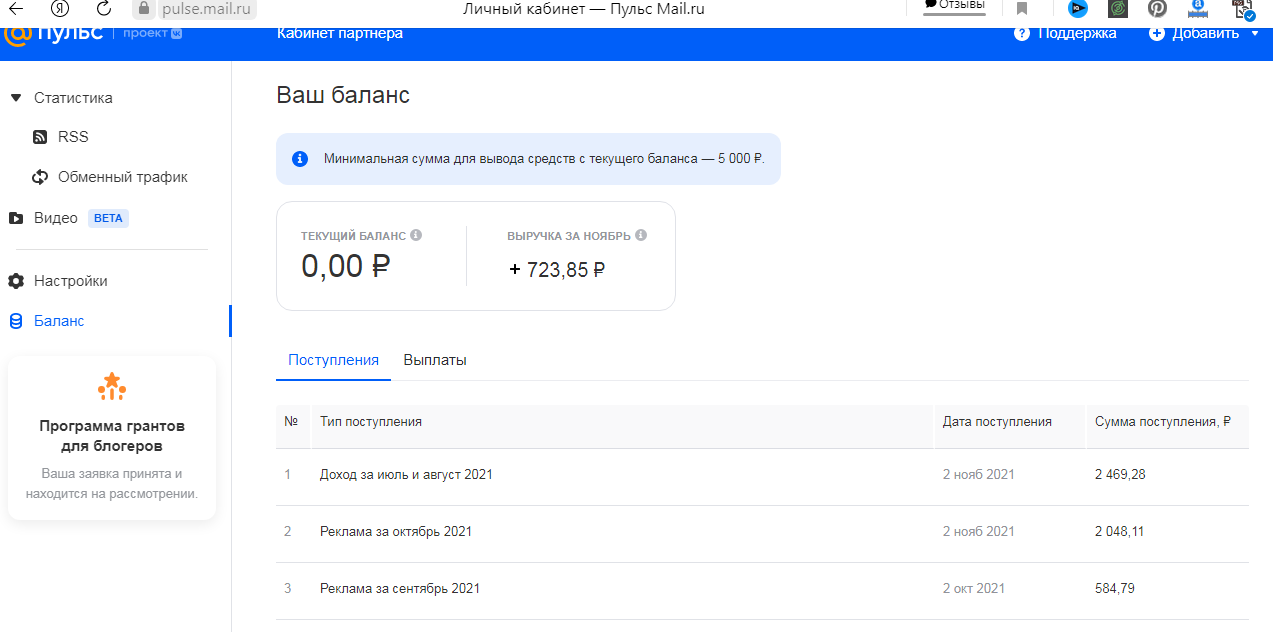1273x632 pixels.
Task: Open the RSS sidebar item
Action: pyautogui.click(x=73, y=137)
